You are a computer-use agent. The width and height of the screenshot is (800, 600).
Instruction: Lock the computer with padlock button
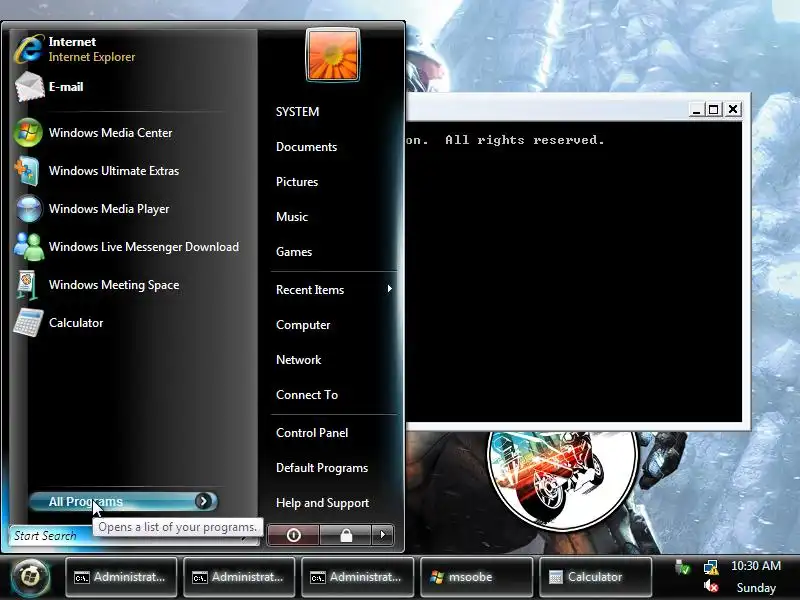coord(346,535)
